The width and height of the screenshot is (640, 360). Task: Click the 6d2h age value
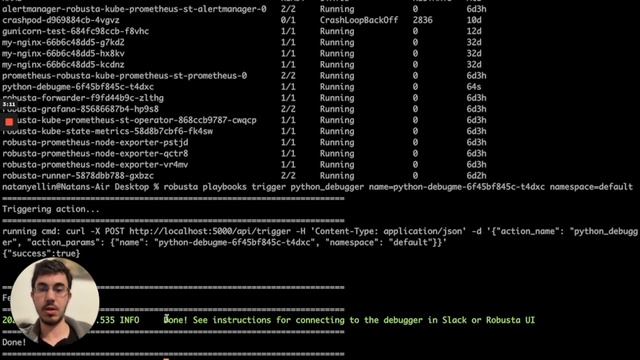coord(476,176)
